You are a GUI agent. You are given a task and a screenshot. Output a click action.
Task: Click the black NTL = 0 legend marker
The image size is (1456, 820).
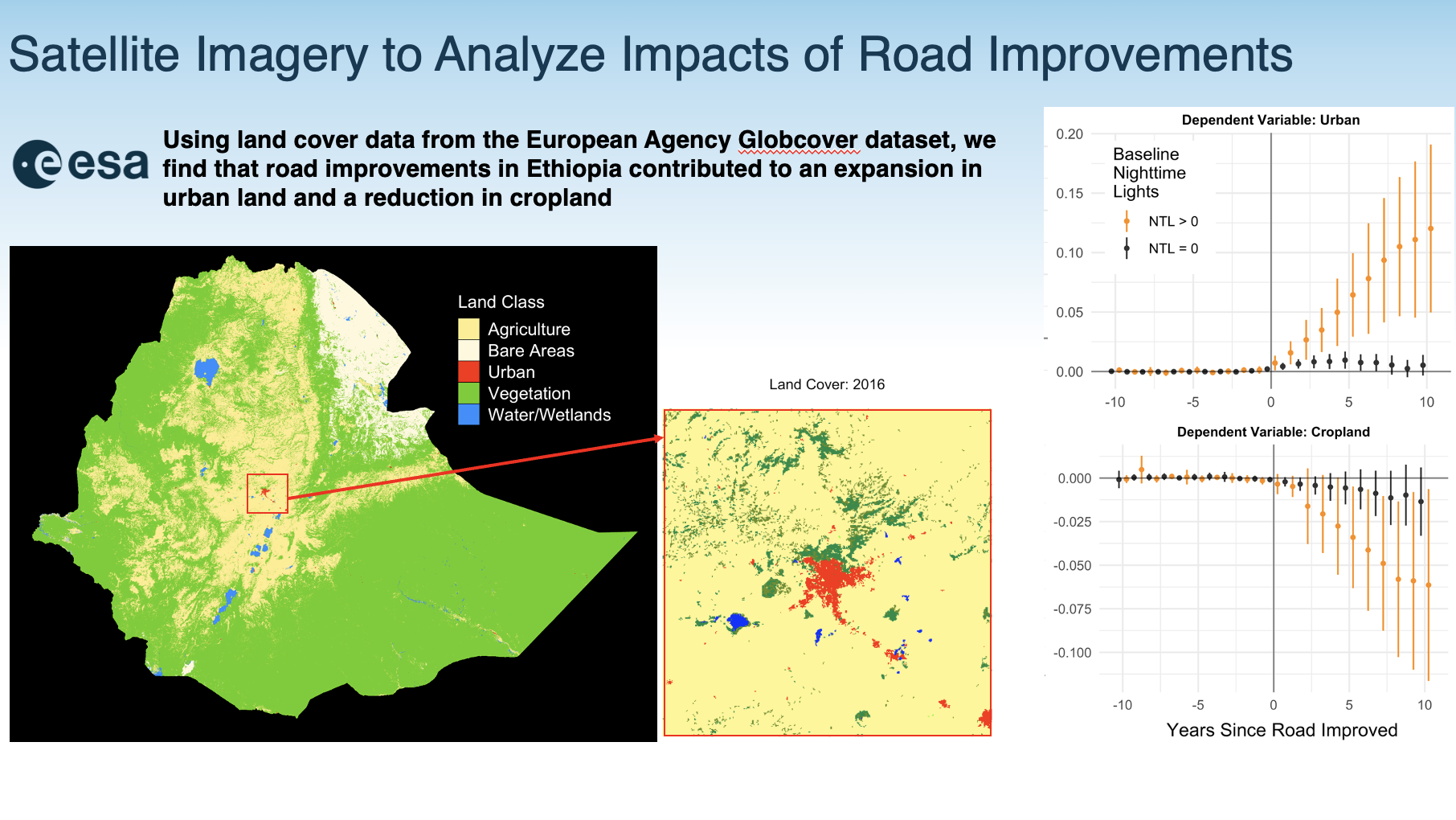point(1127,248)
